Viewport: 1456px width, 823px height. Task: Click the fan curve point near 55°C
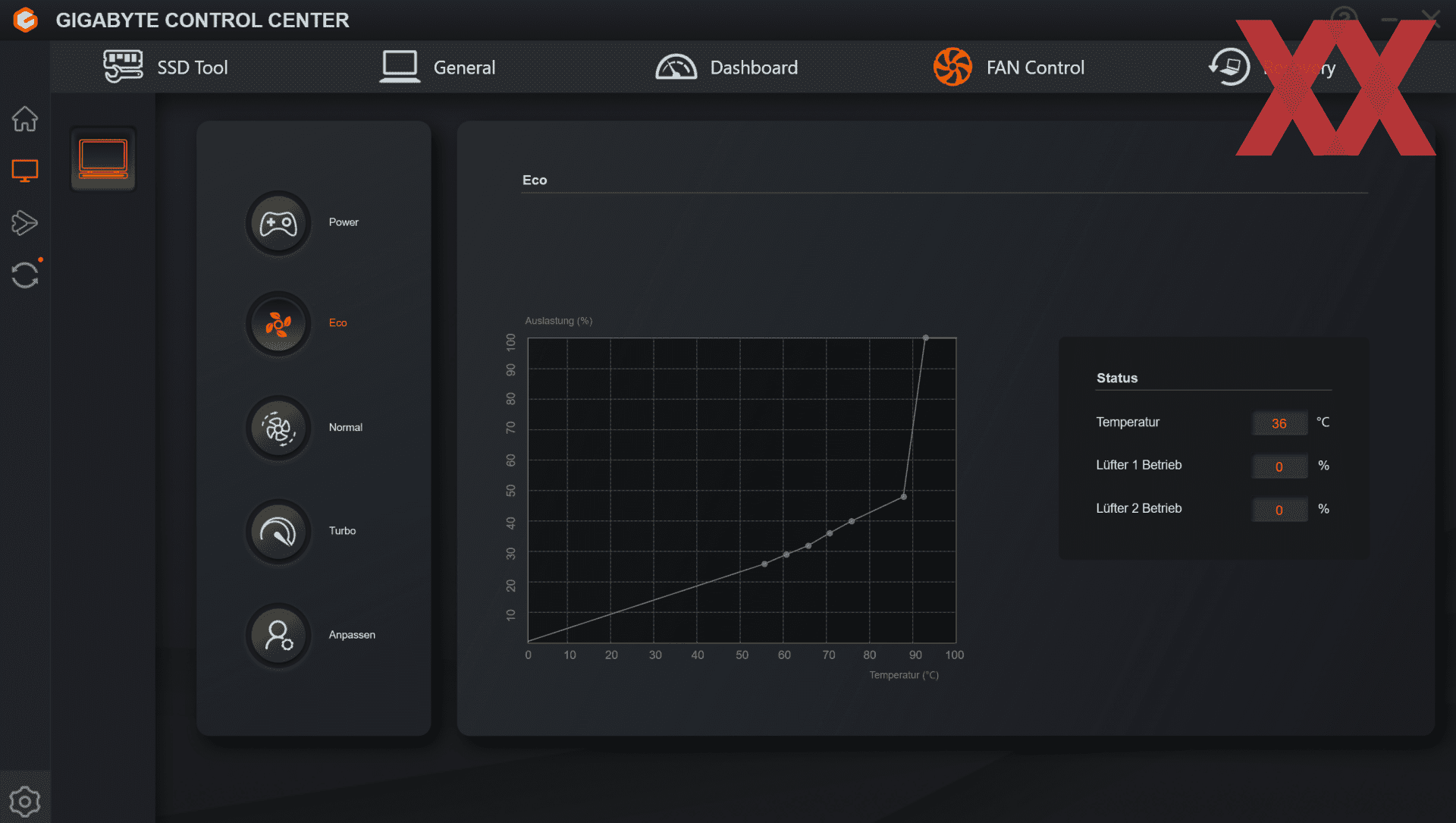pyautogui.click(x=764, y=564)
